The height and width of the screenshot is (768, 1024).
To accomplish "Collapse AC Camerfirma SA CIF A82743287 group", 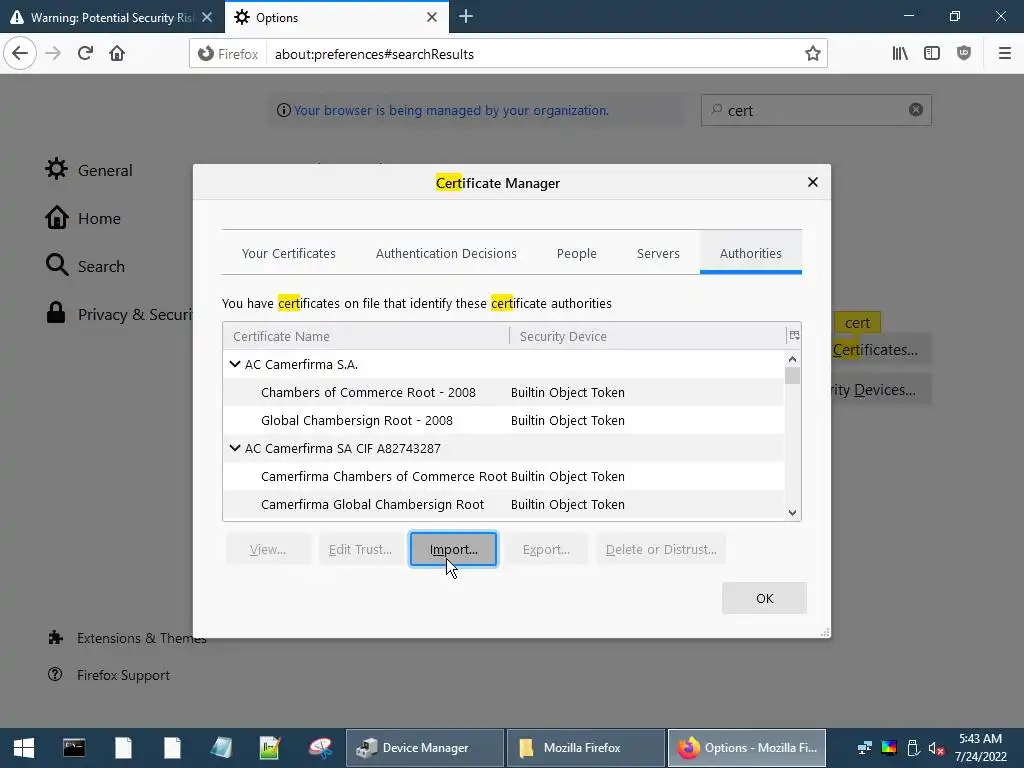I will click(235, 448).
